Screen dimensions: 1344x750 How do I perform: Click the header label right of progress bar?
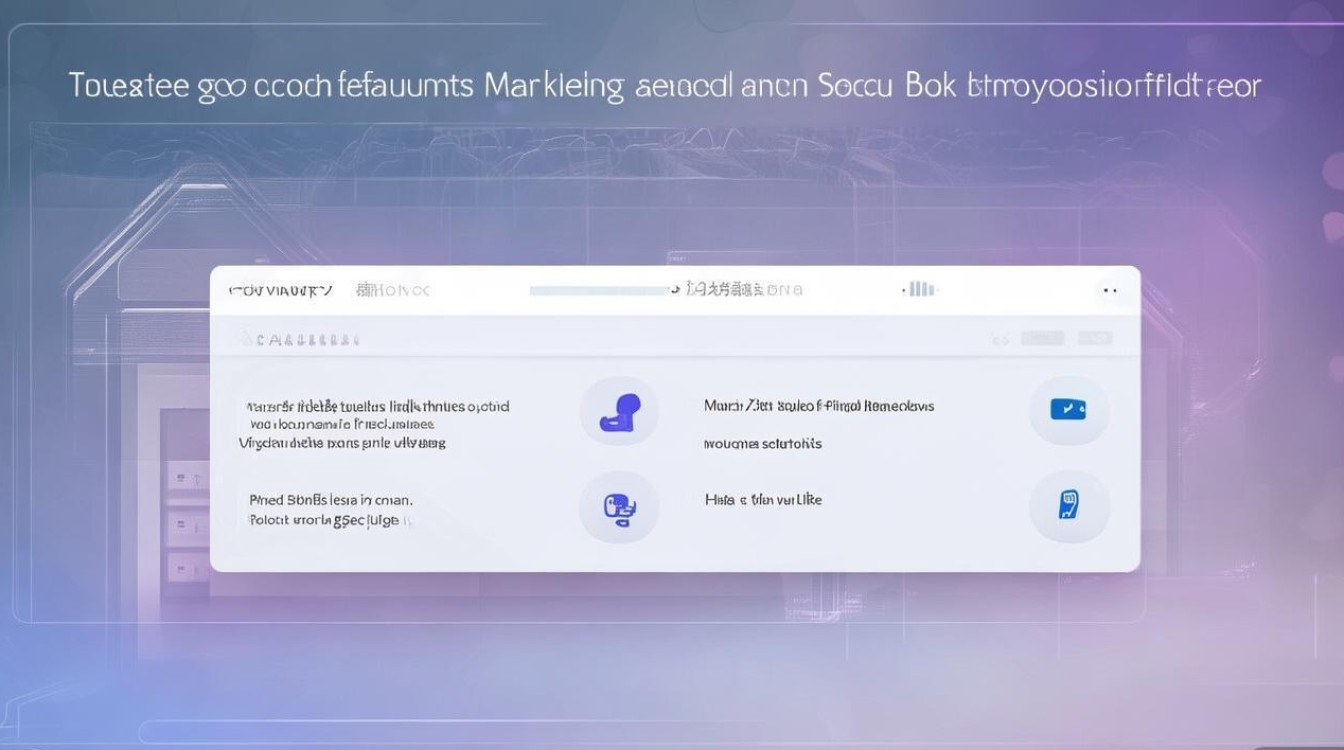(x=742, y=291)
